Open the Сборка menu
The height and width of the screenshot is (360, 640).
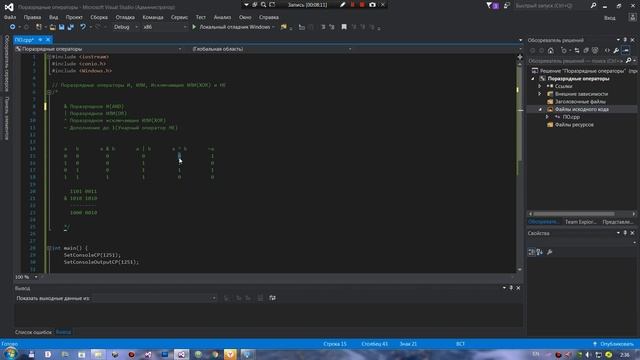pos(99,17)
